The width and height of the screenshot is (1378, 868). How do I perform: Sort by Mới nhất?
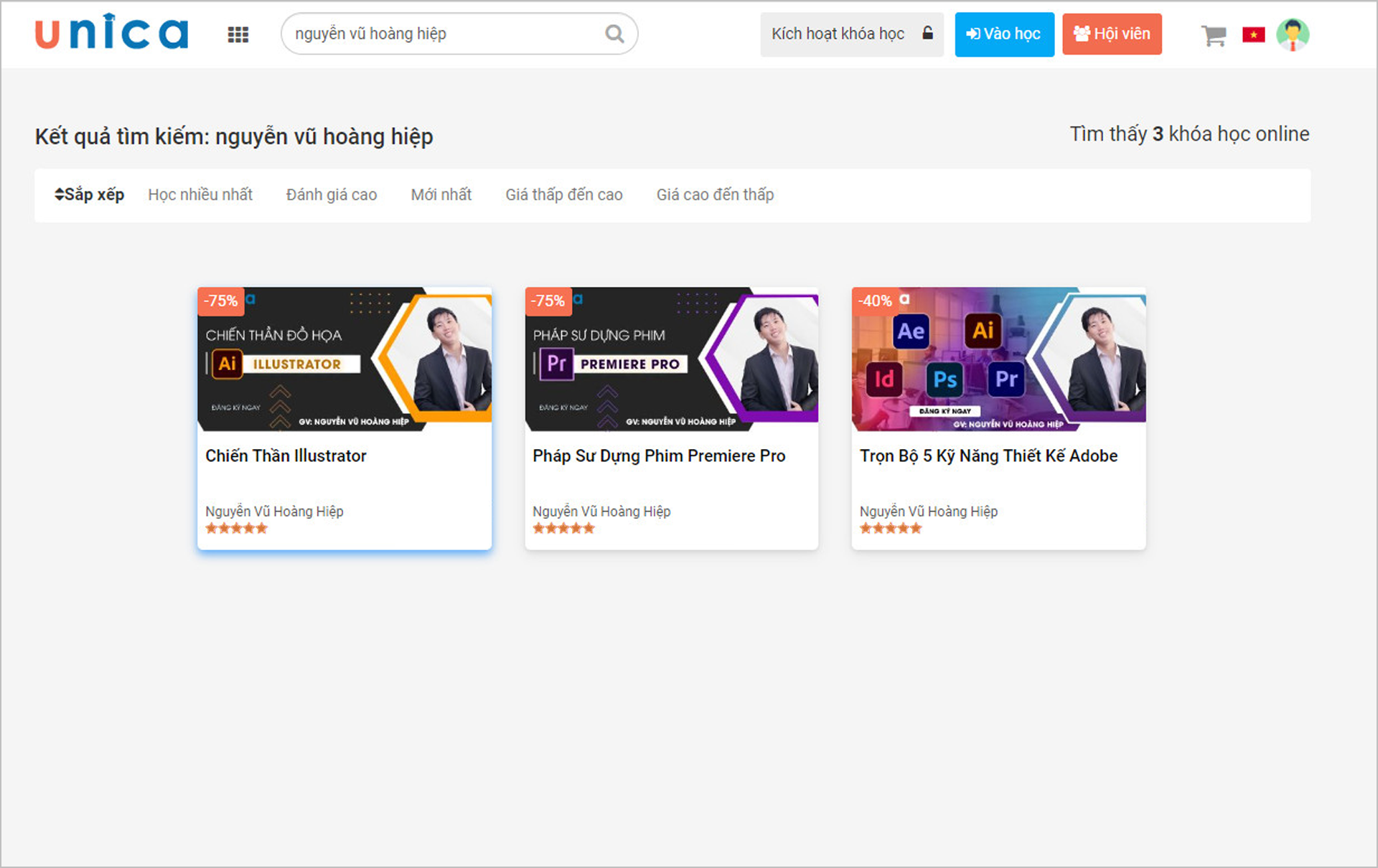(441, 194)
